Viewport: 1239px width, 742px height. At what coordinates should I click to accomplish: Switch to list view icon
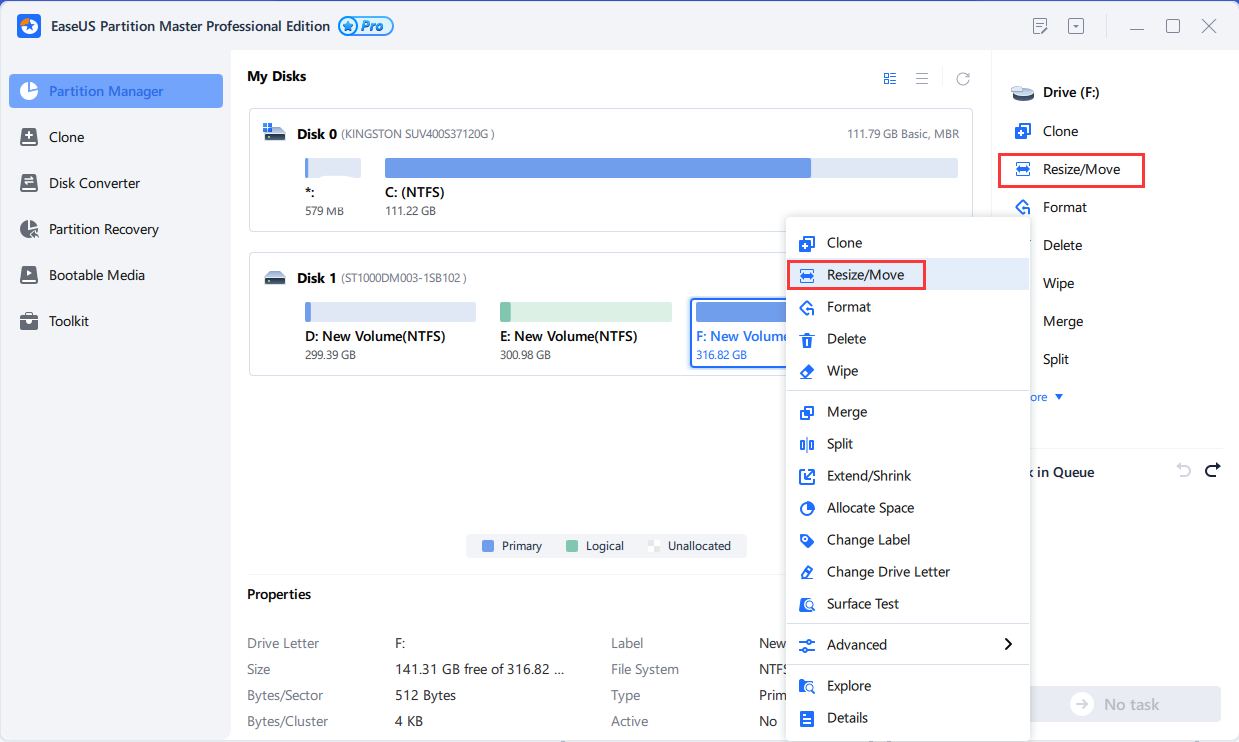(922, 78)
